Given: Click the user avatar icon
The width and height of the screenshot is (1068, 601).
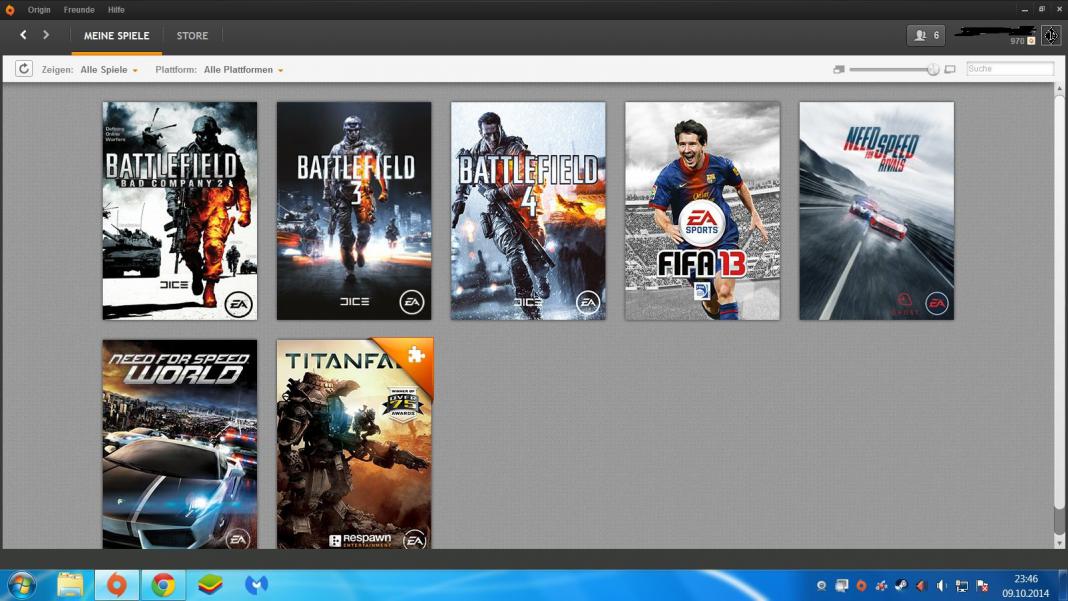Looking at the screenshot, I should point(1050,35).
